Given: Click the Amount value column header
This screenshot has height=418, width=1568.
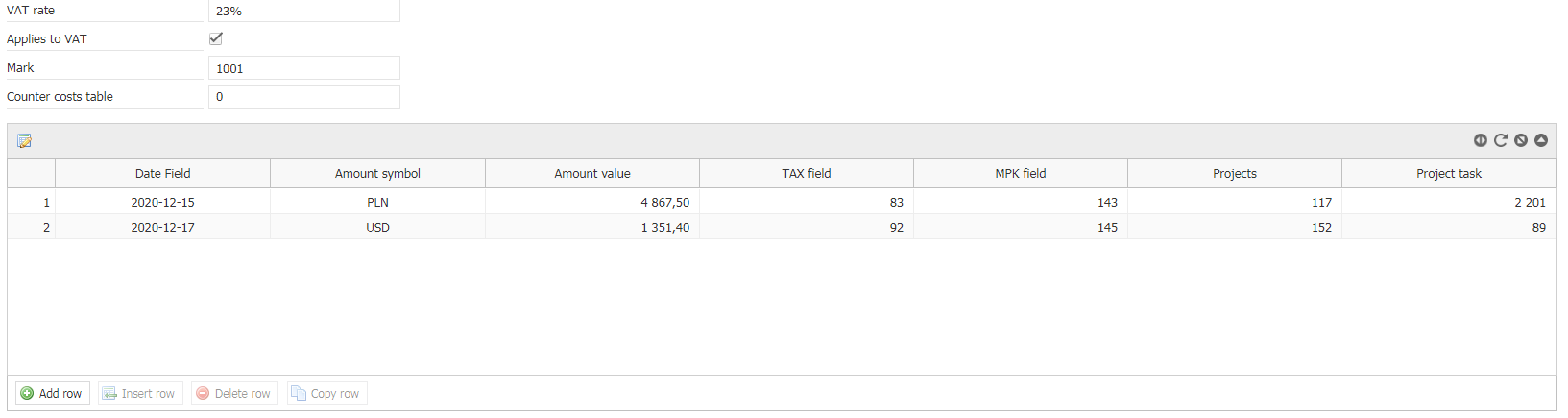Looking at the screenshot, I should point(592,174).
